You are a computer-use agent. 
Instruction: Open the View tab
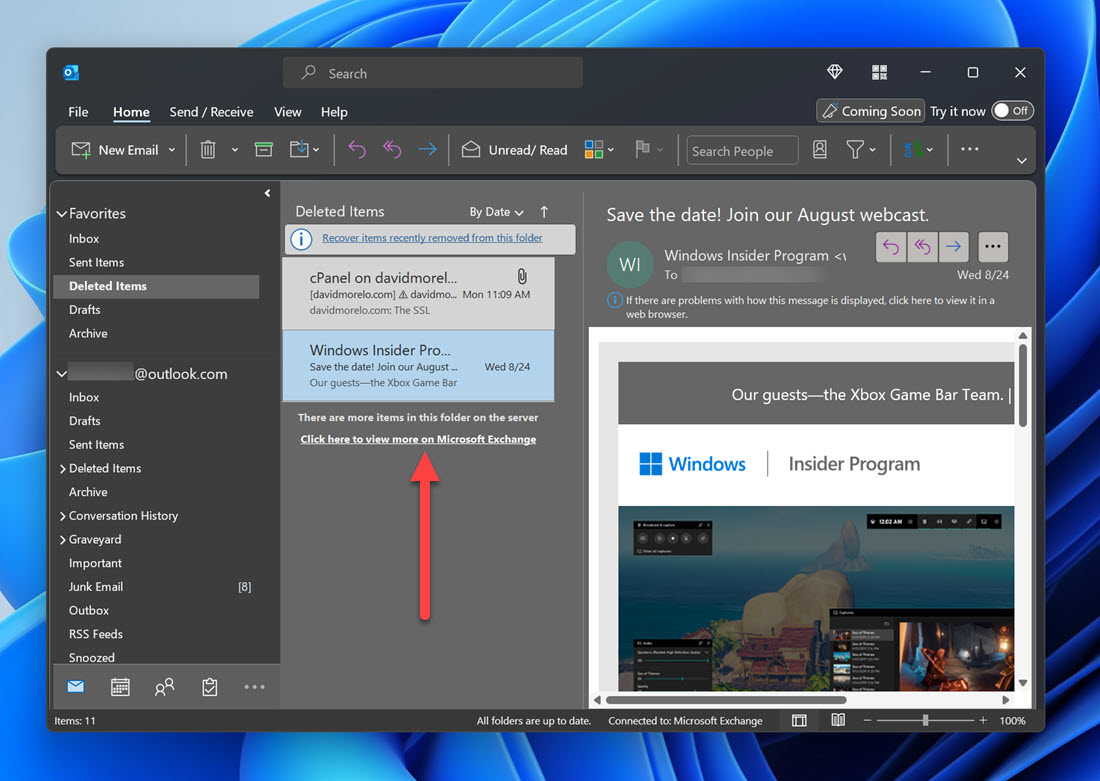pos(288,112)
